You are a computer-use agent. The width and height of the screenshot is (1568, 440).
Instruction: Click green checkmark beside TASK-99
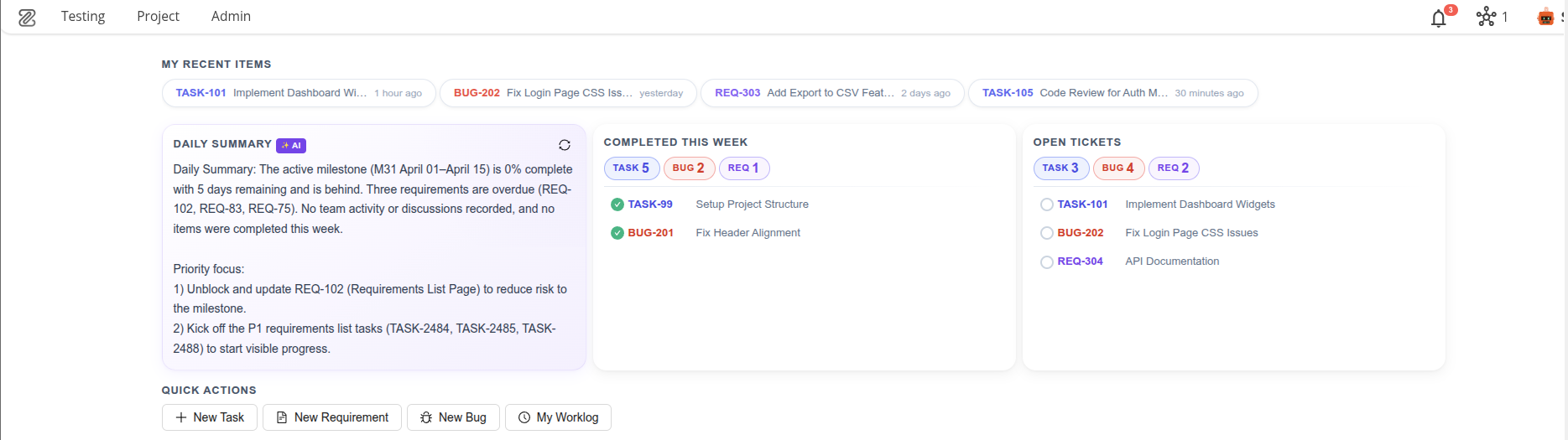pos(617,204)
